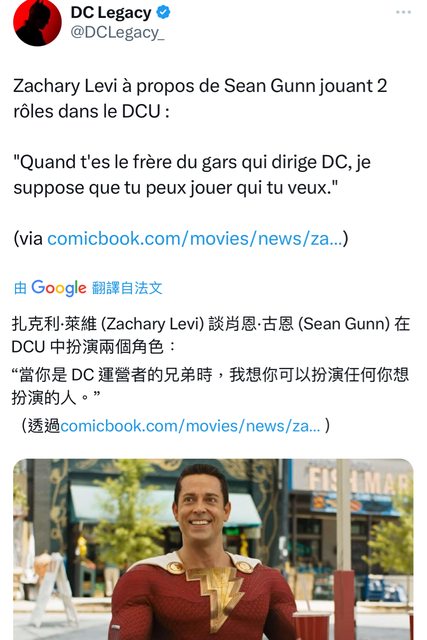The height and width of the screenshot is (640, 427).
Task: Click the Google logo in translation line
Action: tap(59, 288)
